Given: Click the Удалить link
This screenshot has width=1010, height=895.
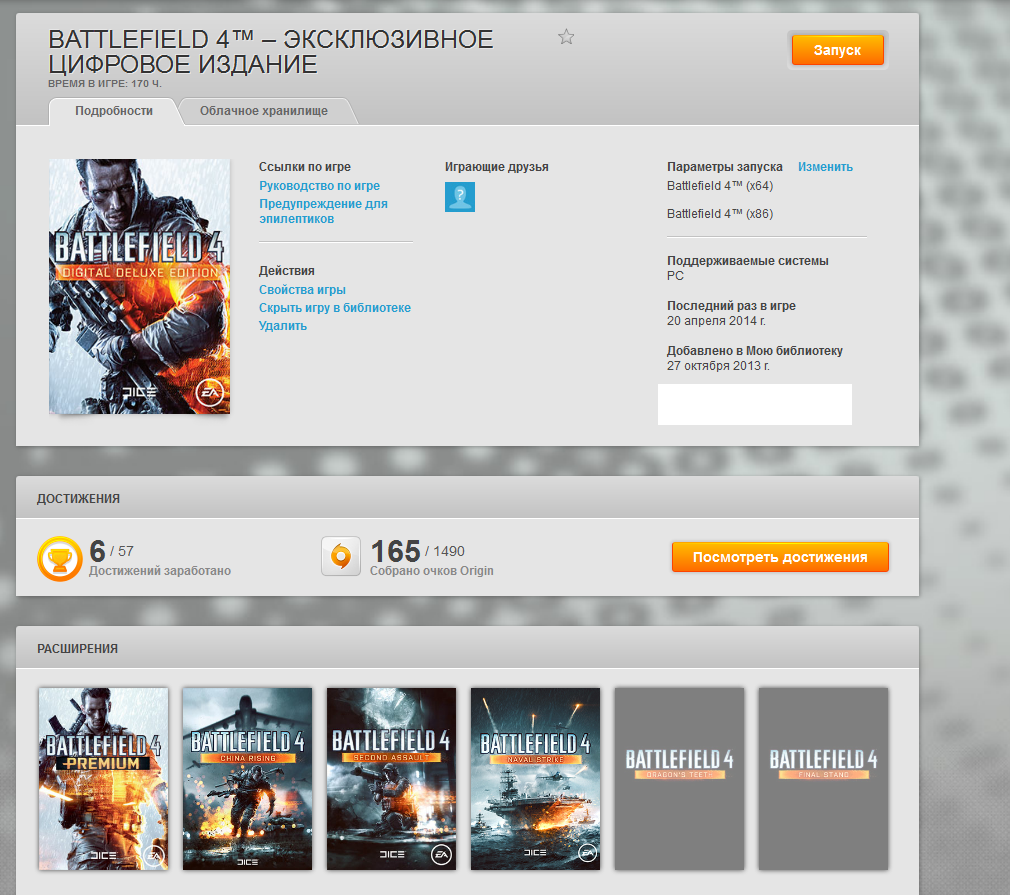Looking at the screenshot, I should point(283,326).
